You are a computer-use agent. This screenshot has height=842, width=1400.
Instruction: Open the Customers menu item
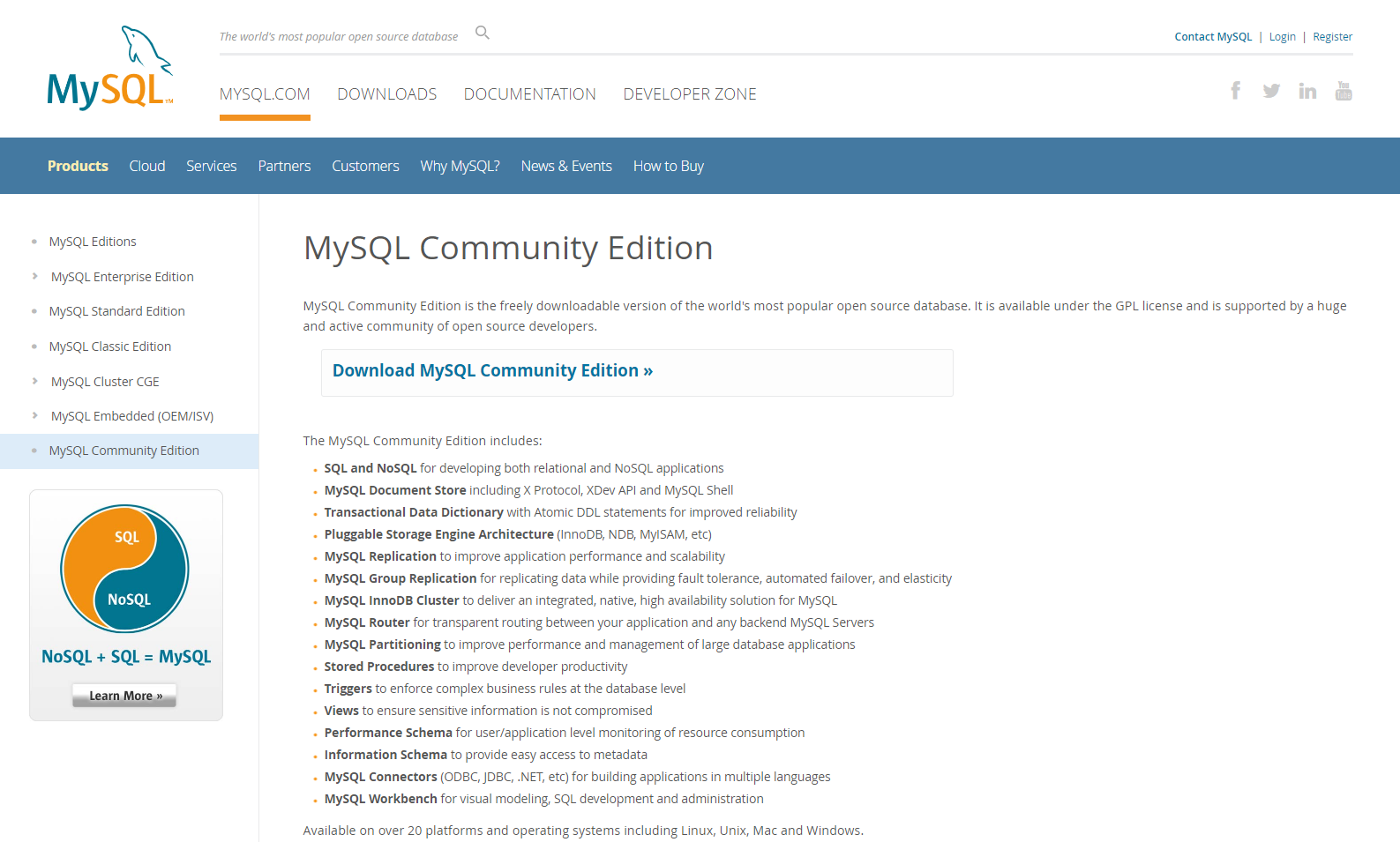point(365,166)
